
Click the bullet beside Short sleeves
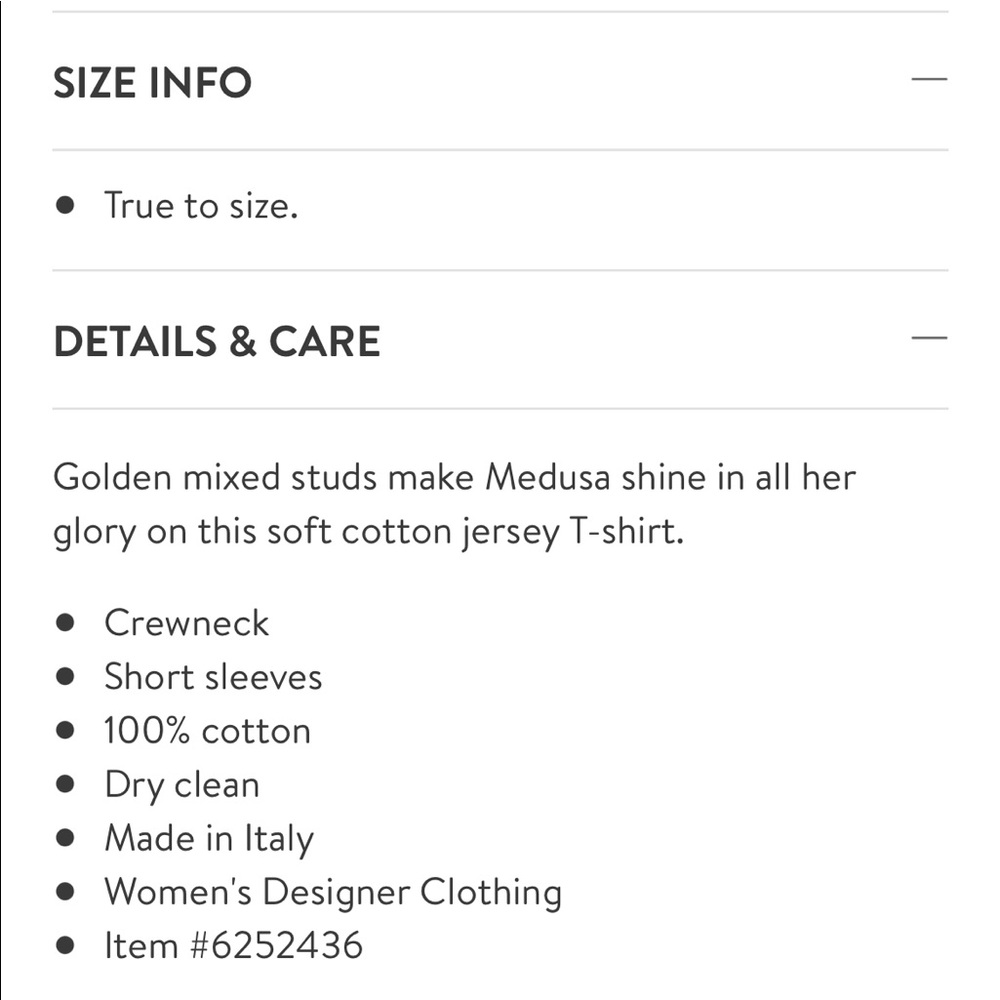tap(65, 676)
